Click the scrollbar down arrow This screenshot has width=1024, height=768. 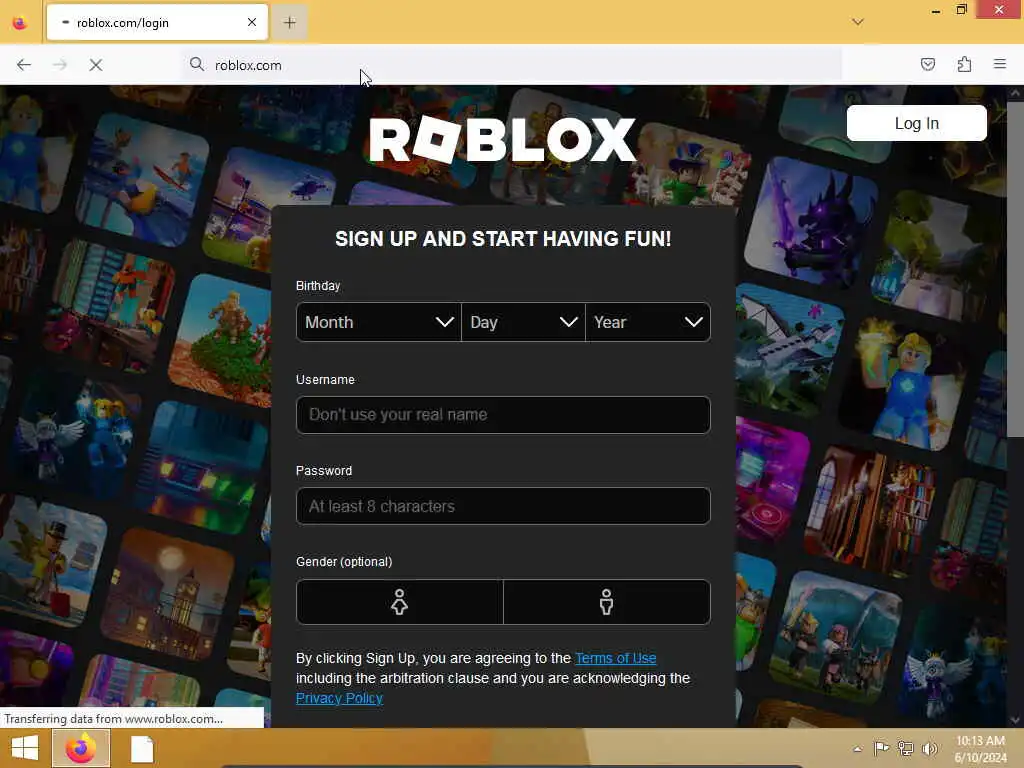coord(1014,720)
